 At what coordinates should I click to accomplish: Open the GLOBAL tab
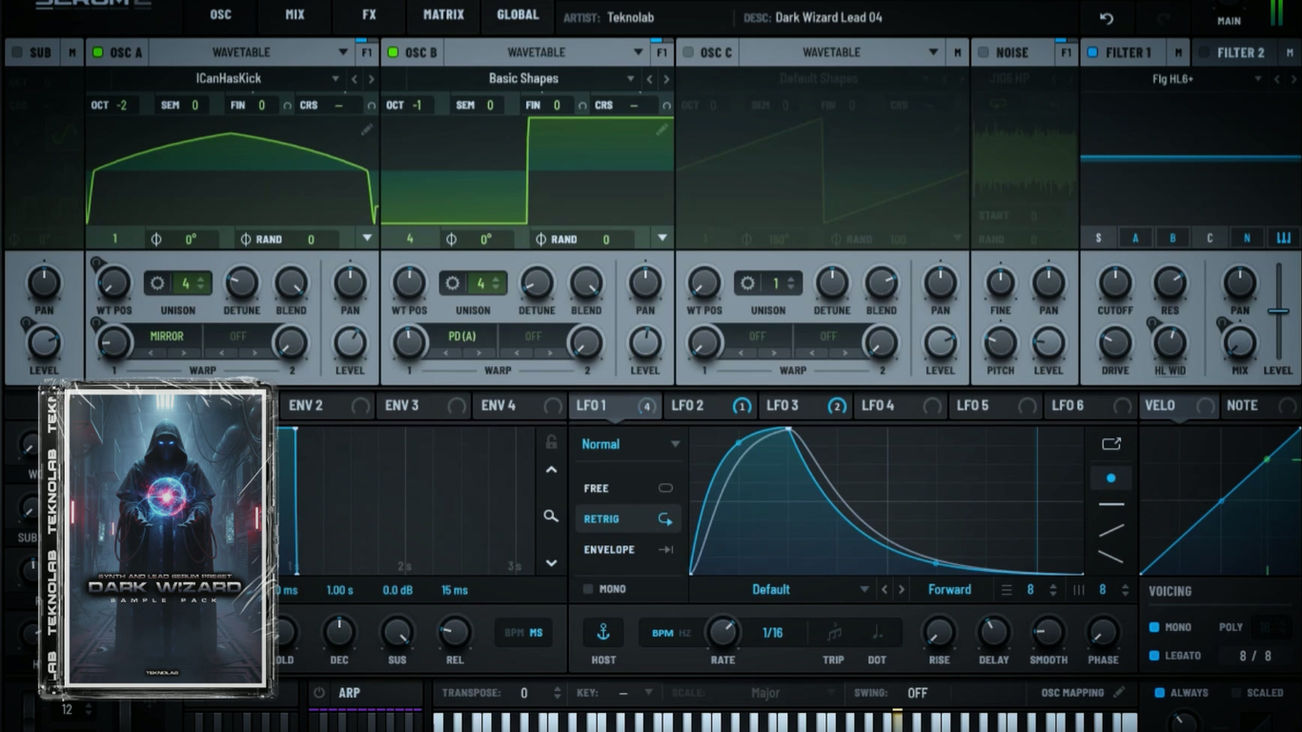(517, 15)
